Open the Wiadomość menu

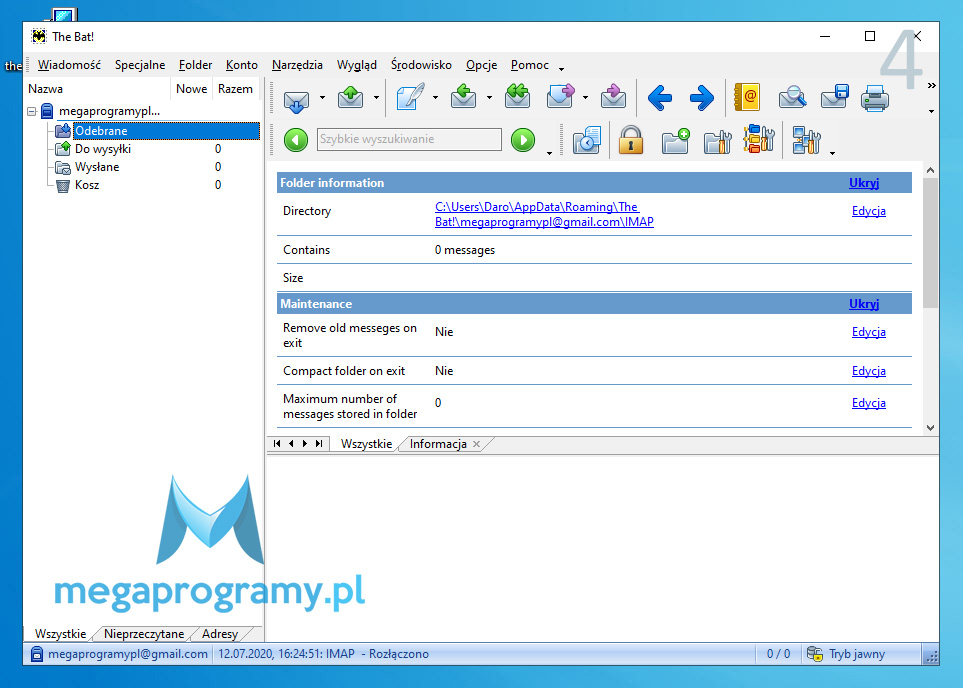[69, 65]
